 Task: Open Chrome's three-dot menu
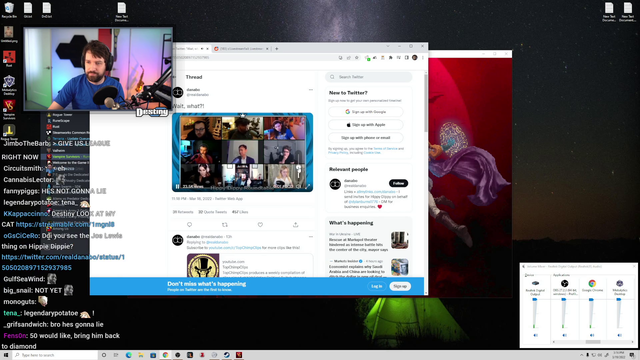tap(422, 58)
